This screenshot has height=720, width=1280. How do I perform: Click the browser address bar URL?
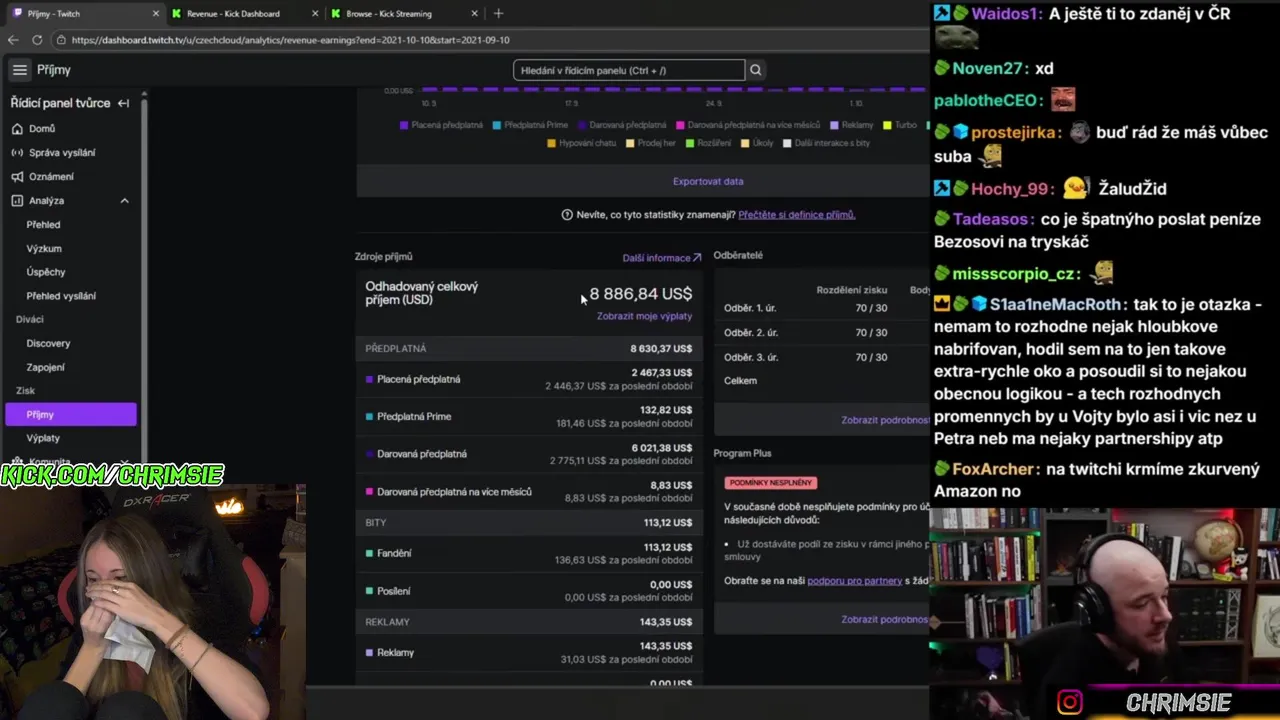pos(291,40)
